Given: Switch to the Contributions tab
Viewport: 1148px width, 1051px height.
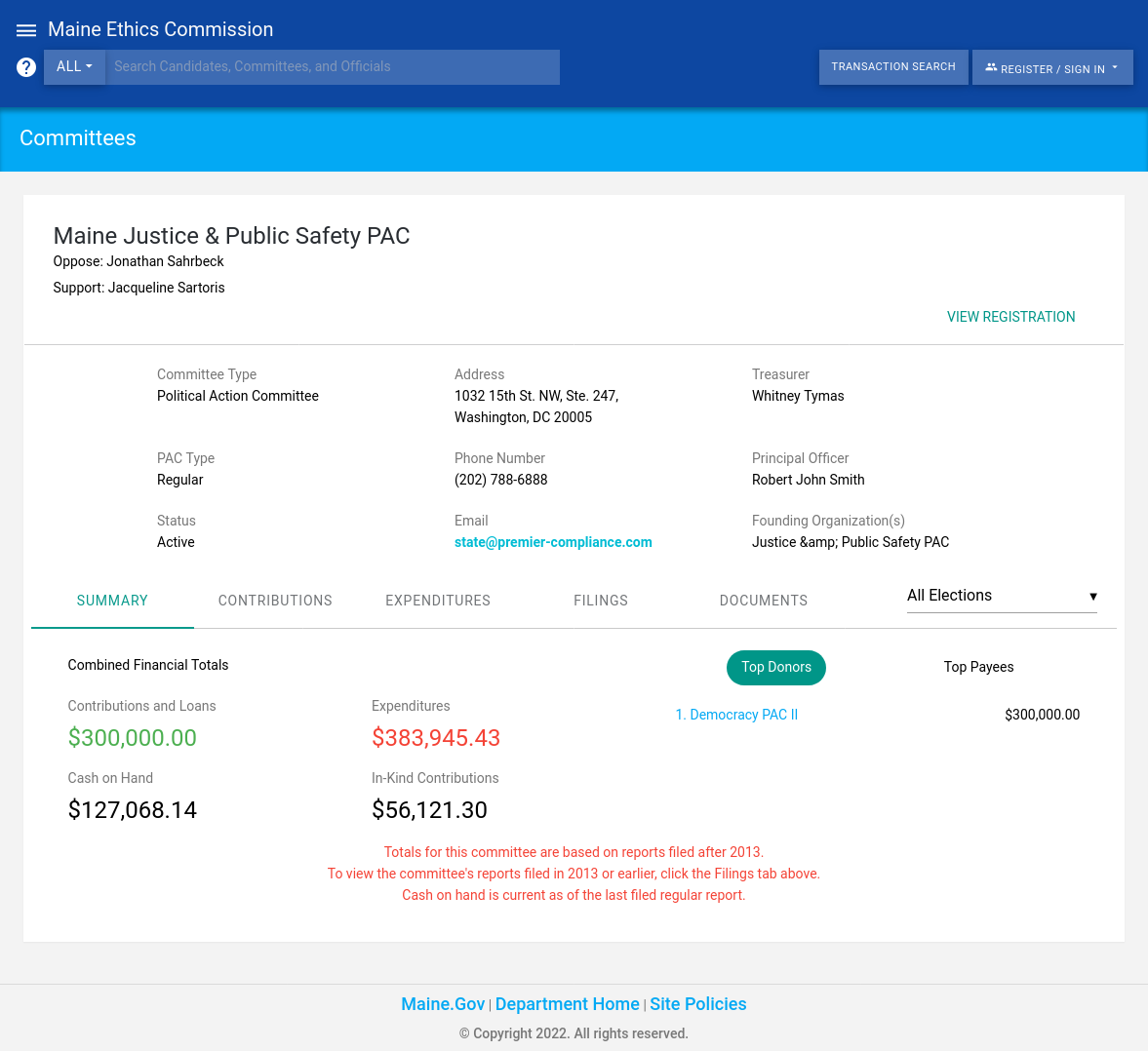Looking at the screenshot, I should coord(275,601).
